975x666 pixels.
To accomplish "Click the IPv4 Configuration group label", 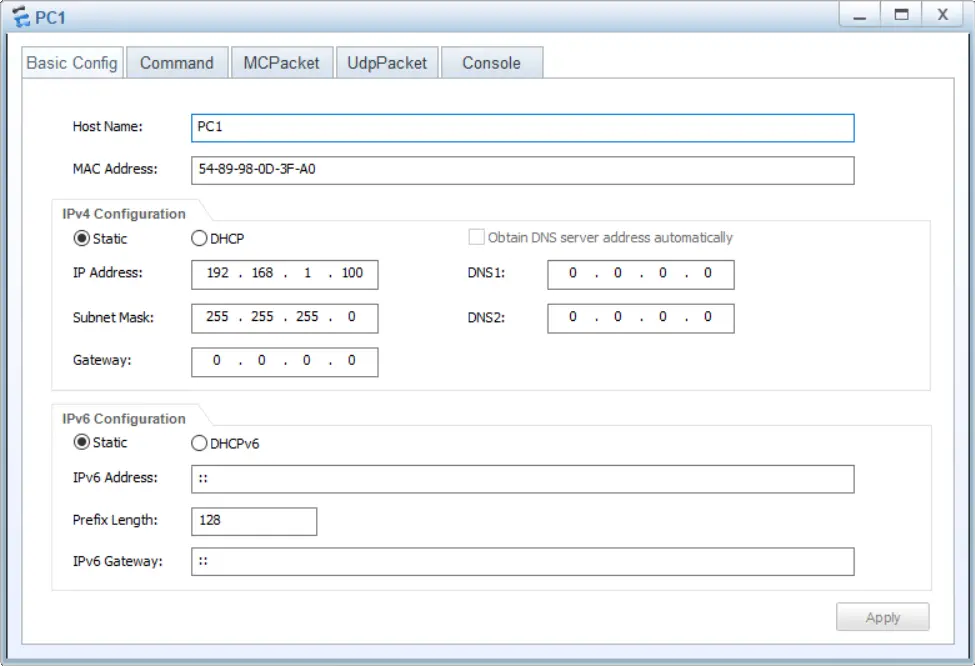I will 124,214.
